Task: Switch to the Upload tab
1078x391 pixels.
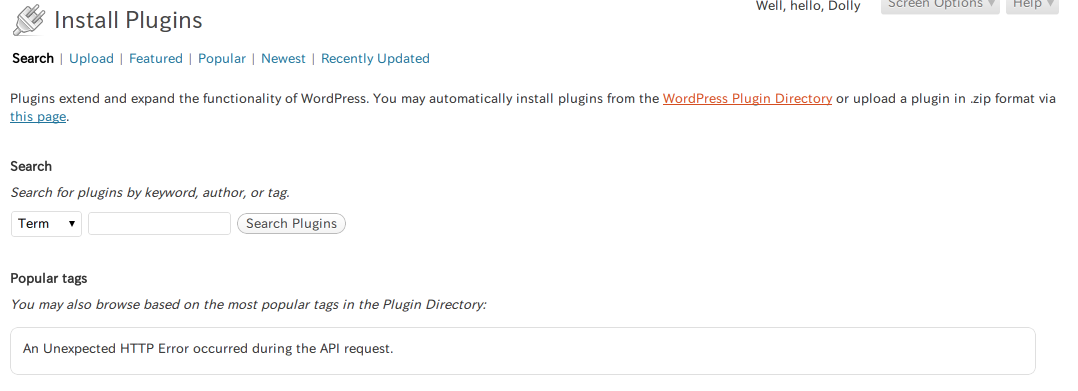Action: 91,58
